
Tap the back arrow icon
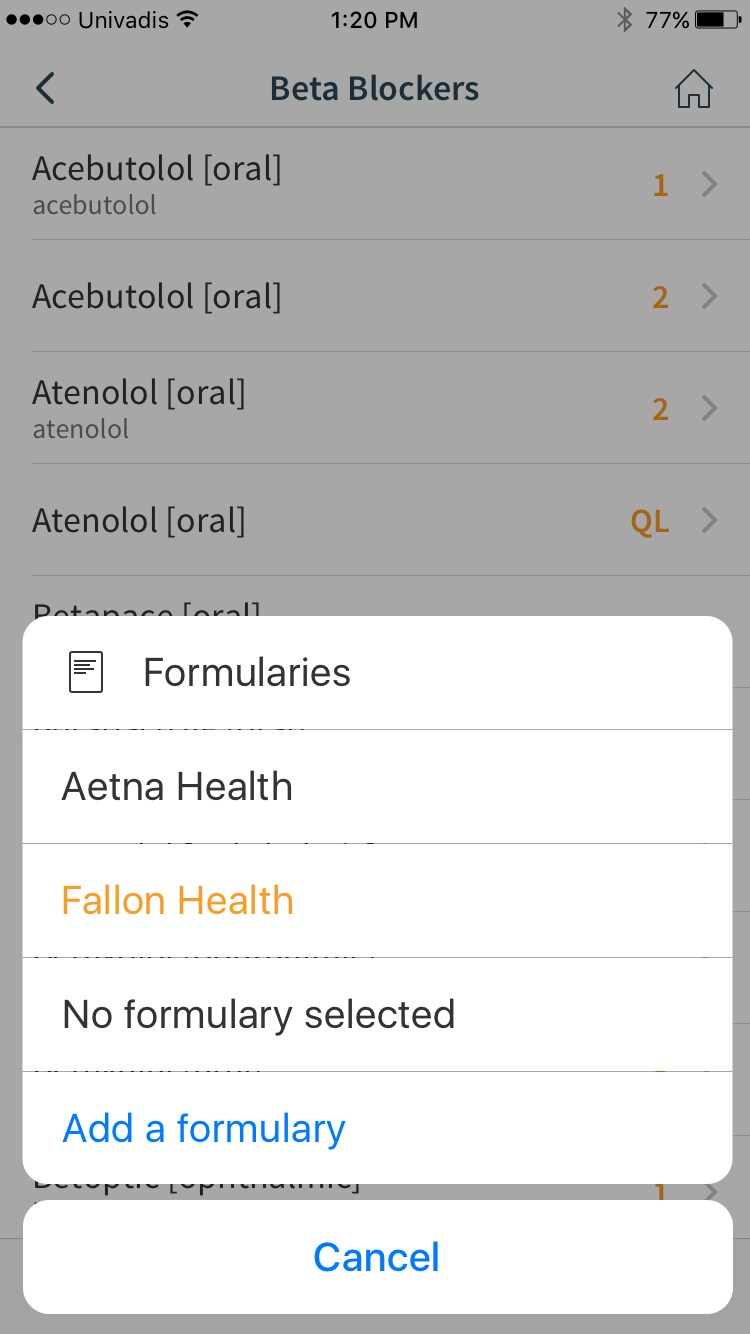click(45, 89)
